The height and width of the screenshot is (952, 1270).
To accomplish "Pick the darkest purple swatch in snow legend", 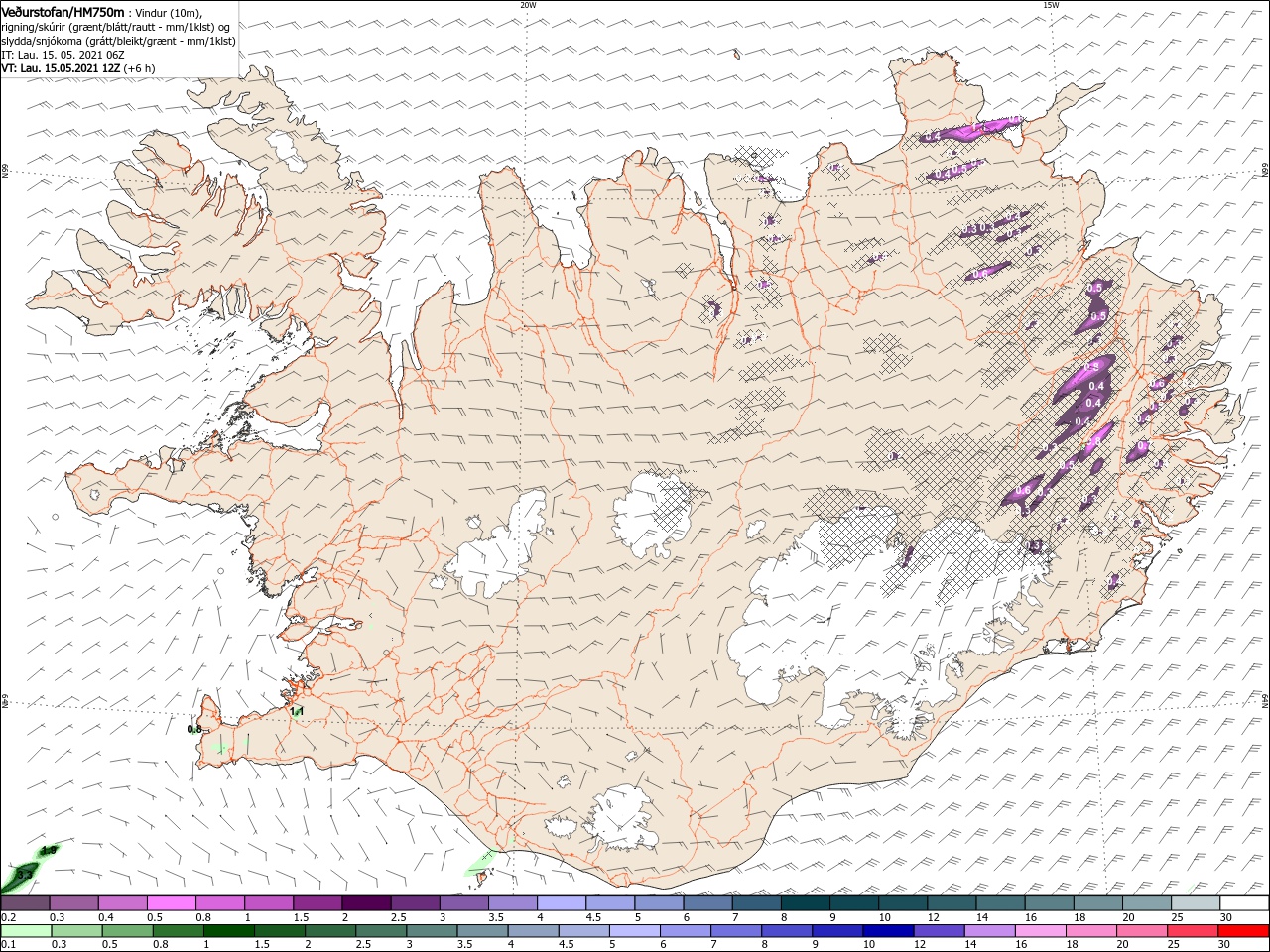I will (x=366, y=903).
